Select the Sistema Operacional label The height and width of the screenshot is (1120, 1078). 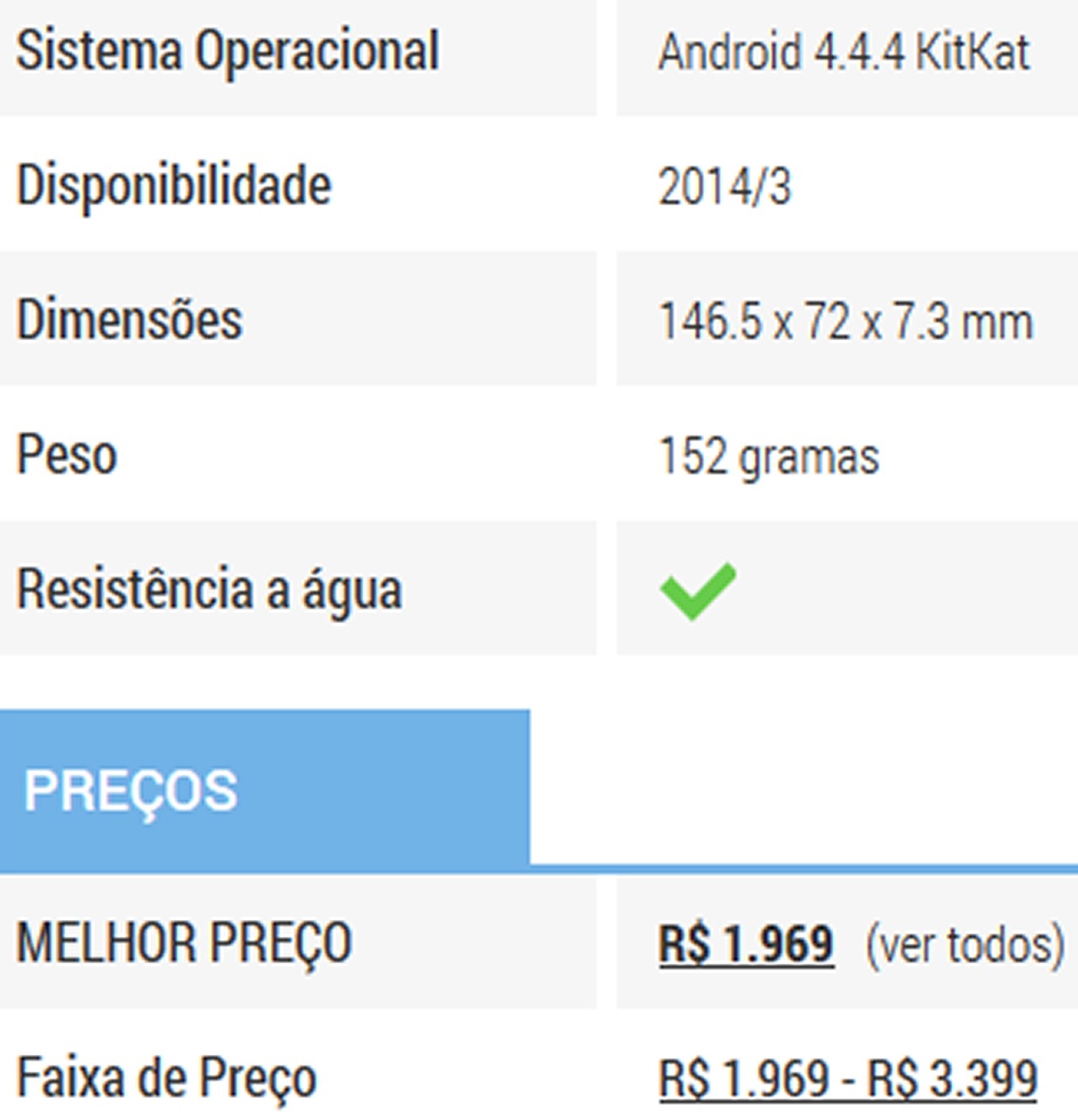pyautogui.click(x=228, y=51)
